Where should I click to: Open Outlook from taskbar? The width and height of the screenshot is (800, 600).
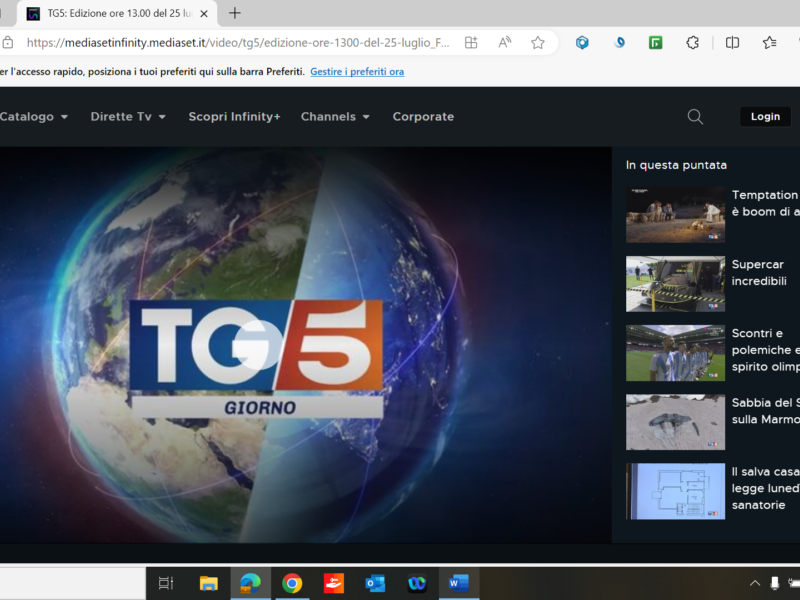(x=375, y=583)
